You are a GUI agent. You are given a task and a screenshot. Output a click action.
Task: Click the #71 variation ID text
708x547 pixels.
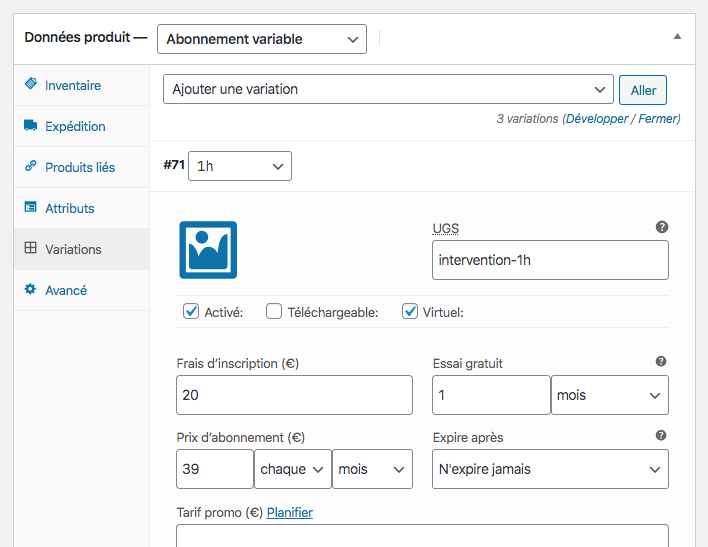[174, 164]
